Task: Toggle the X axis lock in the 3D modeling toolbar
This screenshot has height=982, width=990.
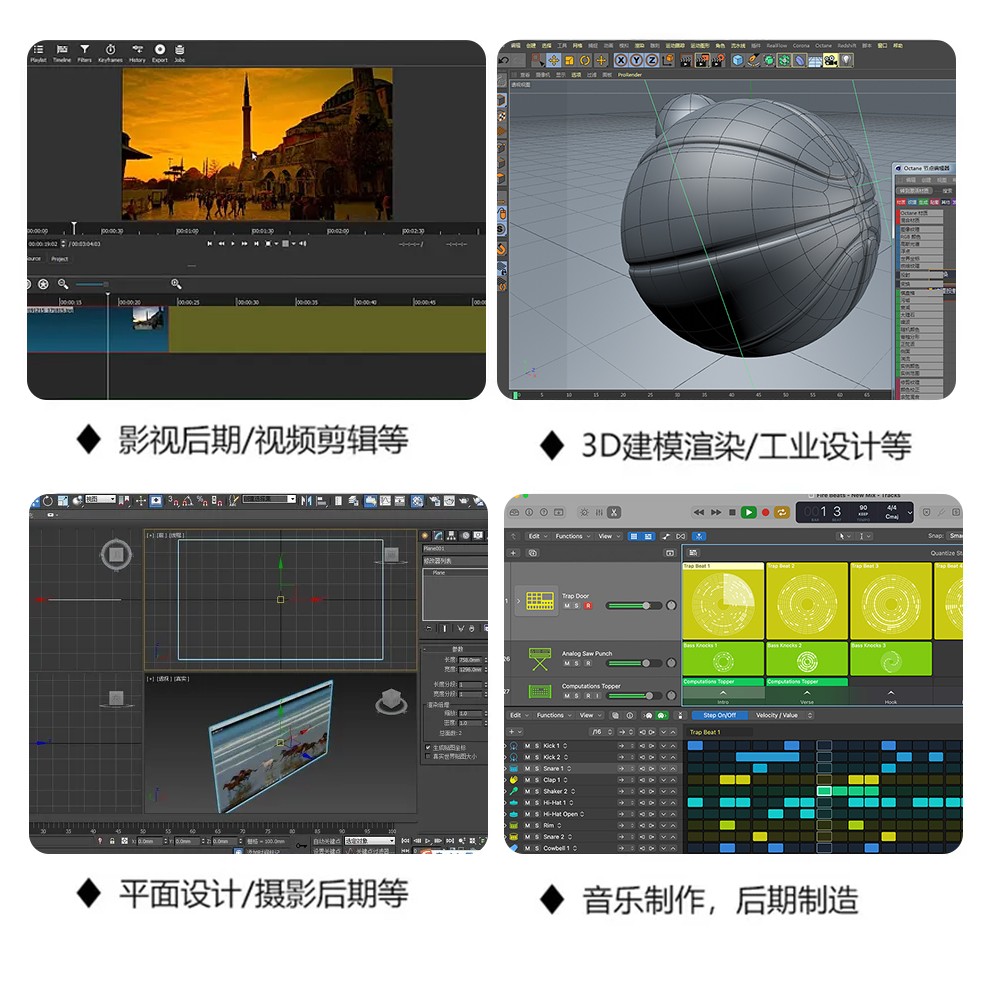Action: 621,60
